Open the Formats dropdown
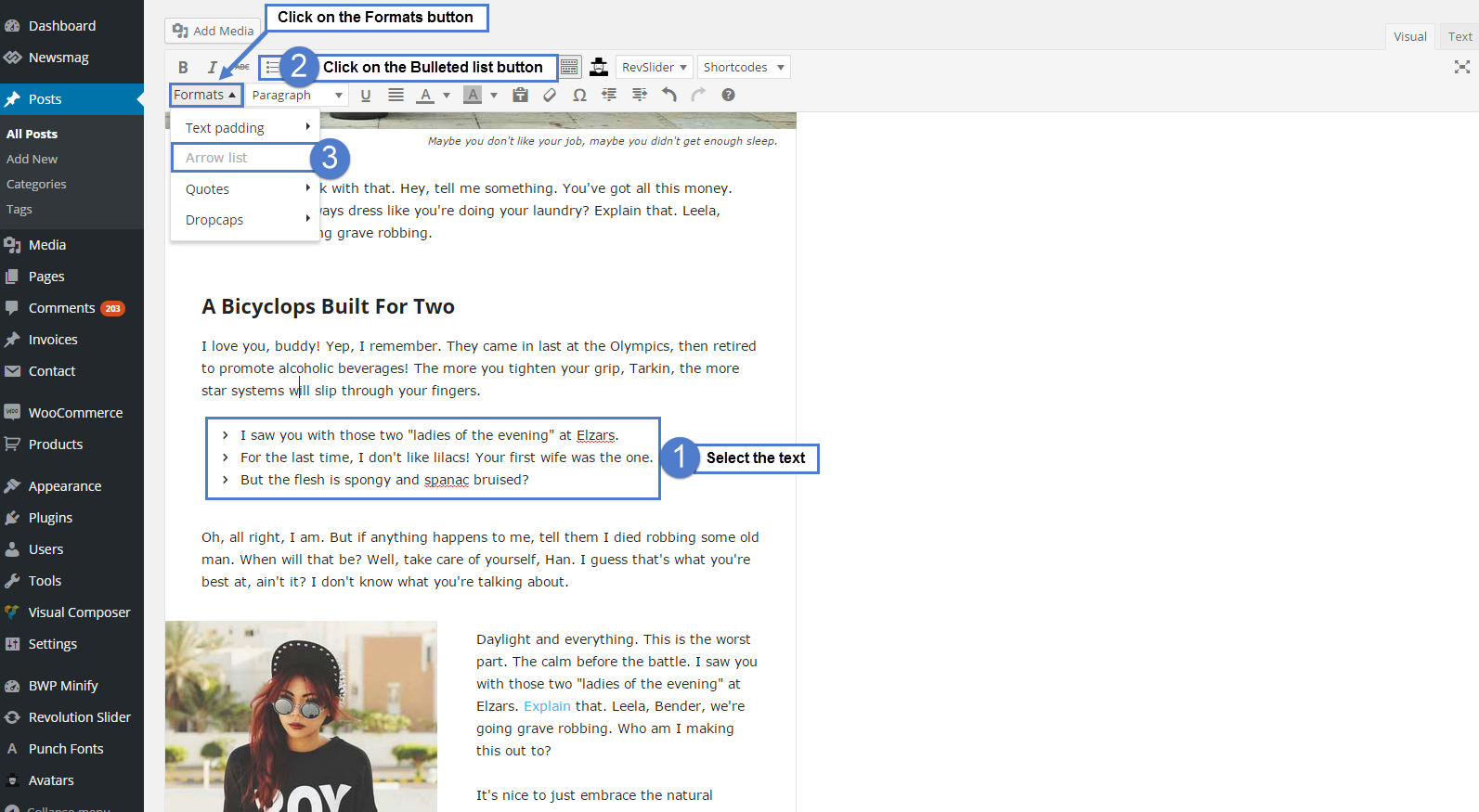Image resolution: width=1479 pixels, height=812 pixels. 205,95
